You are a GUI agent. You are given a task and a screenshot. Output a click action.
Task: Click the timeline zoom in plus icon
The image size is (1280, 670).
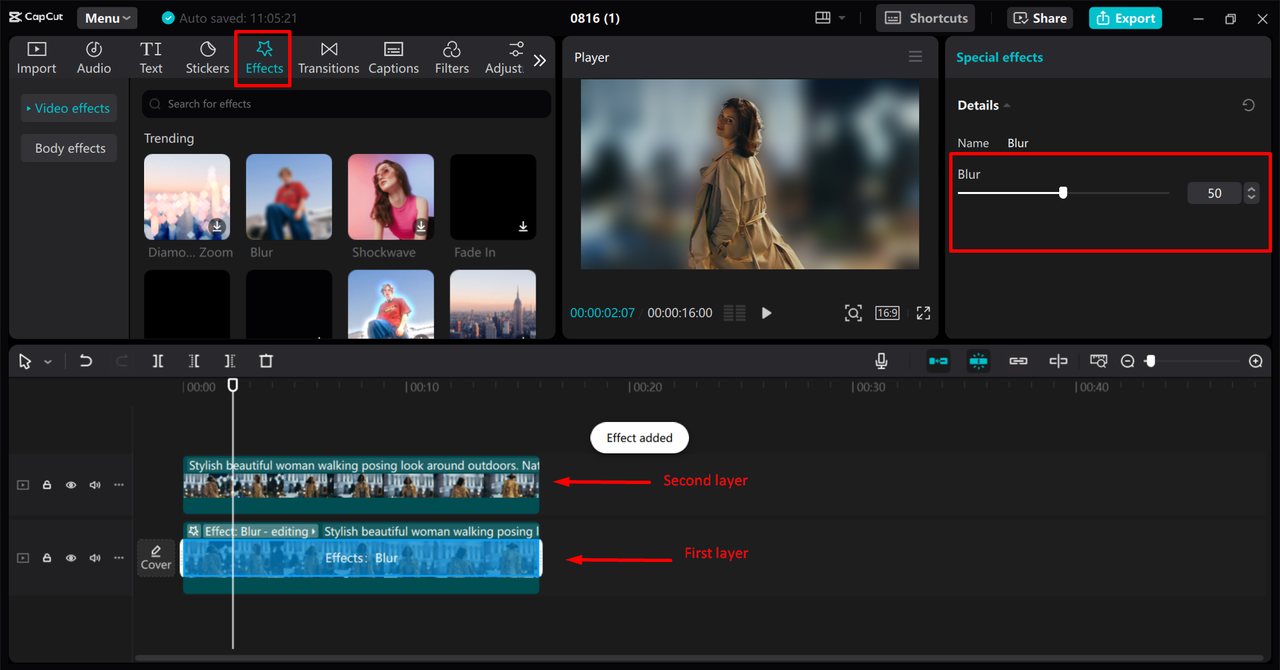[1256, 361]
